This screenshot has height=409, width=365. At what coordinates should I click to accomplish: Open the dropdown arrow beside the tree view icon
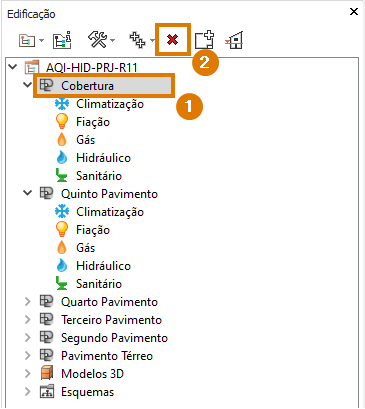click(41, 41)
